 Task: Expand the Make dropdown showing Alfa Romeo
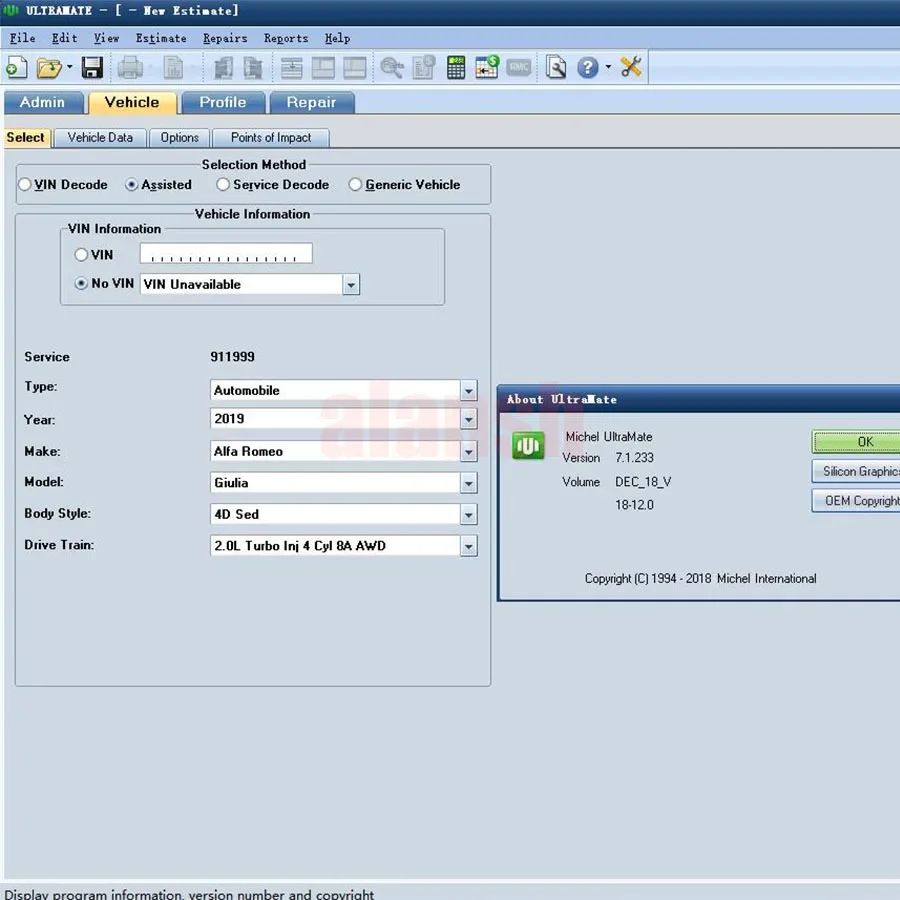468,452
